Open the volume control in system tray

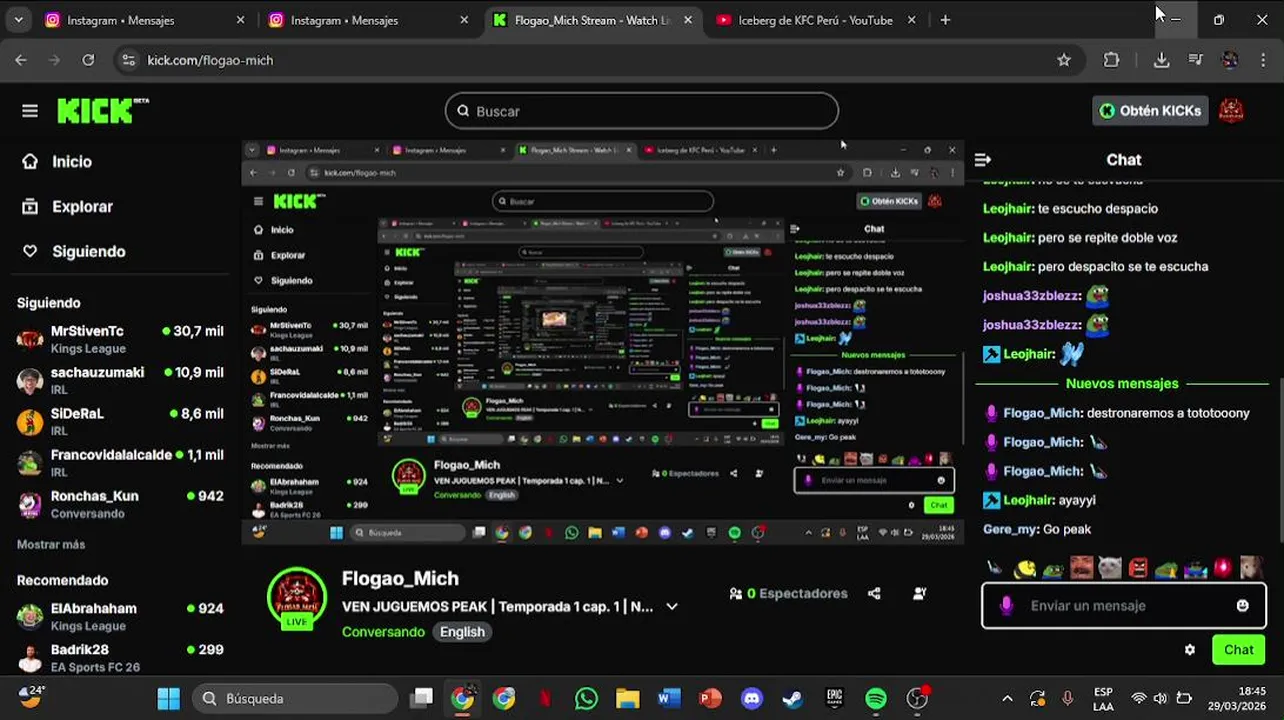[1160, 698]
